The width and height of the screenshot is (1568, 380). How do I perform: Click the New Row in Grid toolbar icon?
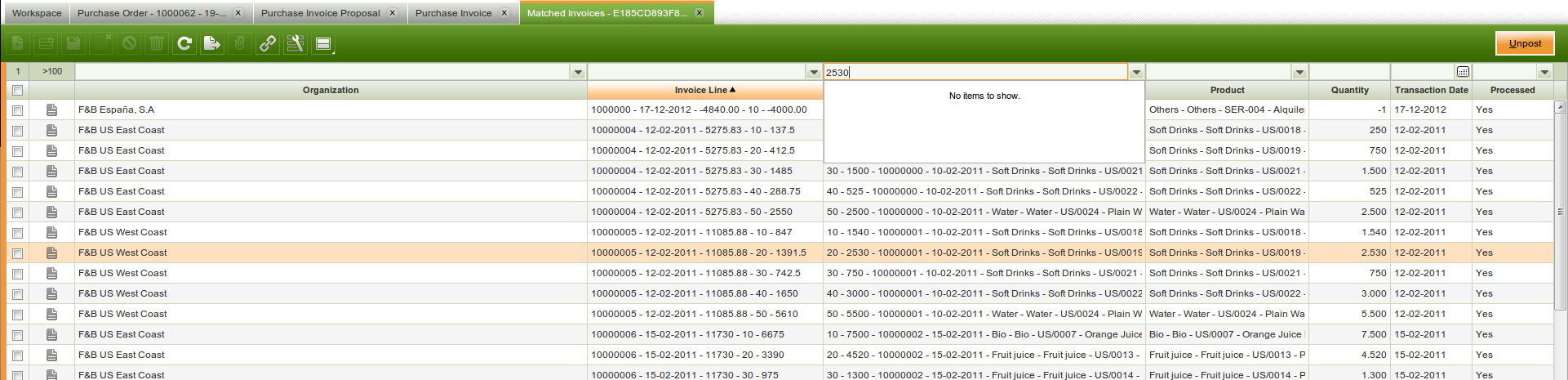point(46,43)
